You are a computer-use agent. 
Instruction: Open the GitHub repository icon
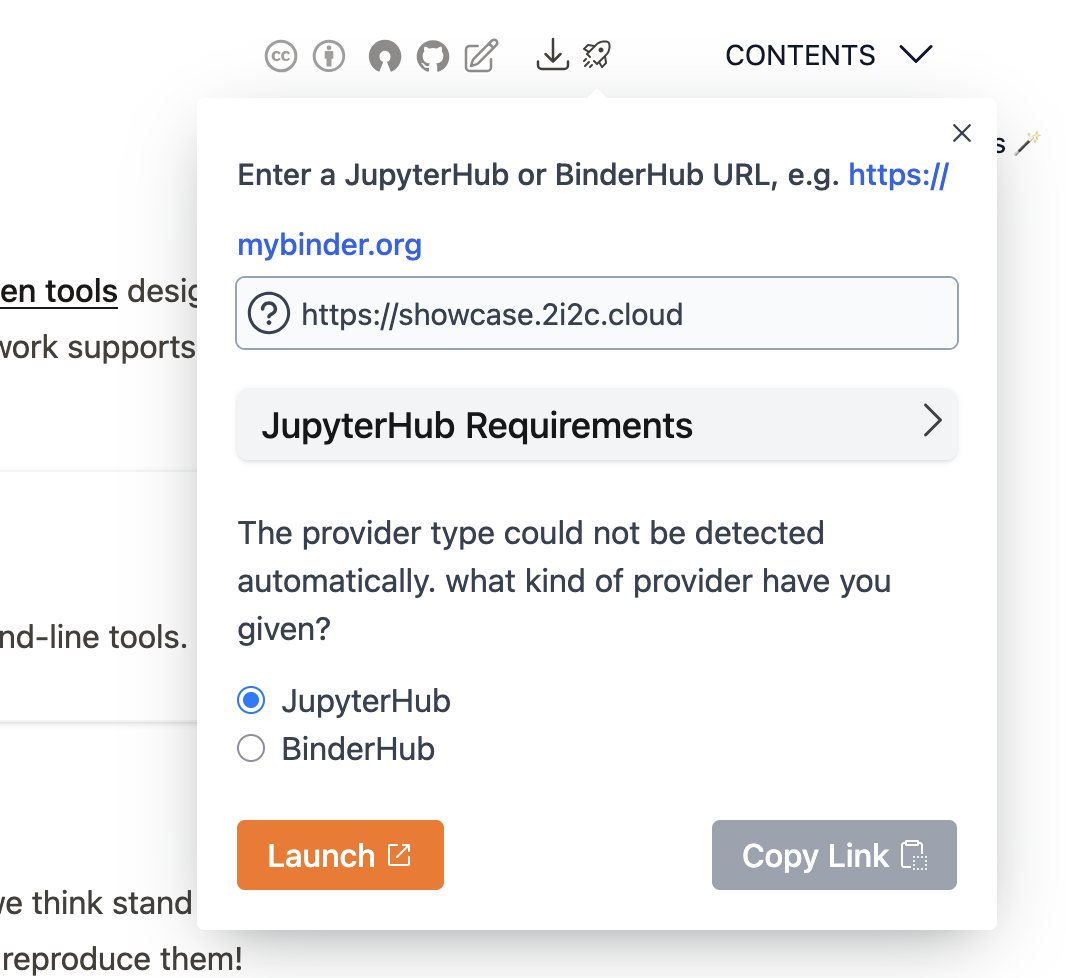433,57
